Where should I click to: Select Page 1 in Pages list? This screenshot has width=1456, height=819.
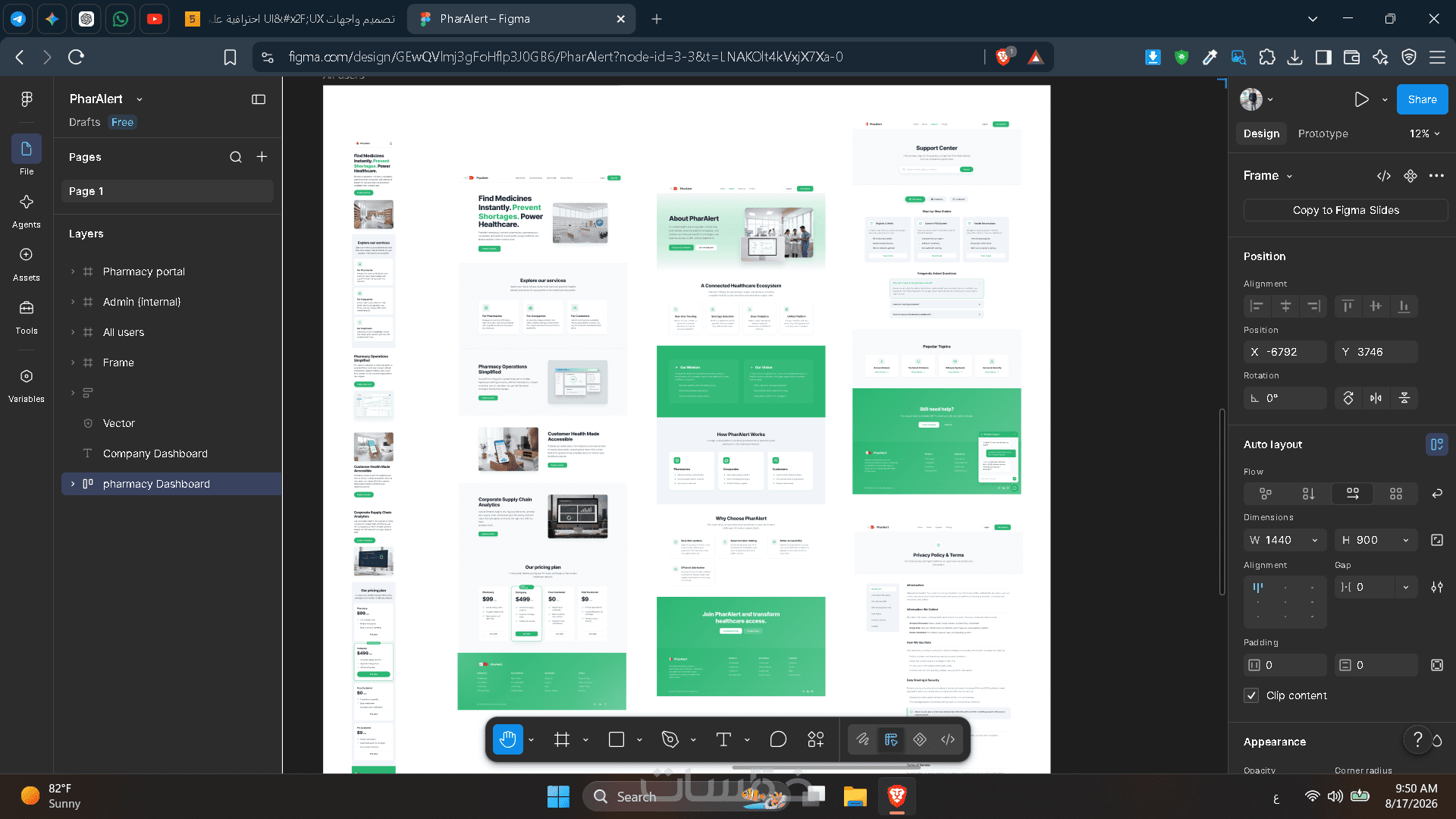[168, 191]
